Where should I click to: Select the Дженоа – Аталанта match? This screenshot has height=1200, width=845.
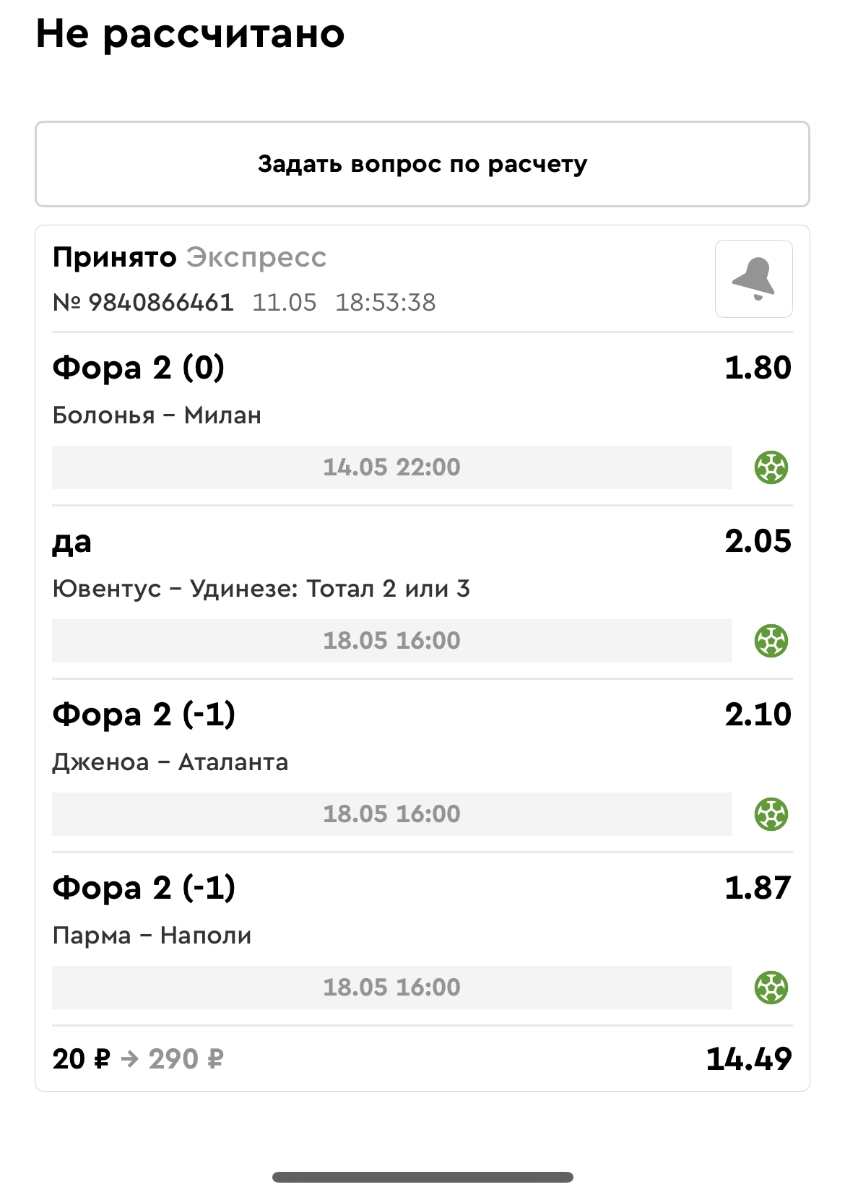pos(170,762)
